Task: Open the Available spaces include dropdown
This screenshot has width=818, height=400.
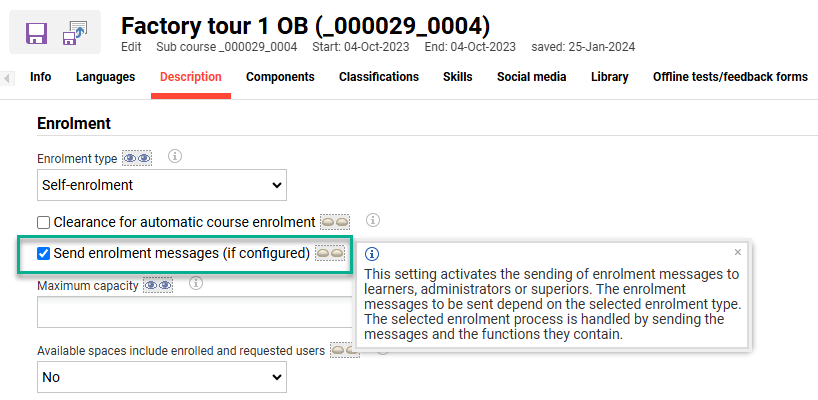Action: [162, 377]
